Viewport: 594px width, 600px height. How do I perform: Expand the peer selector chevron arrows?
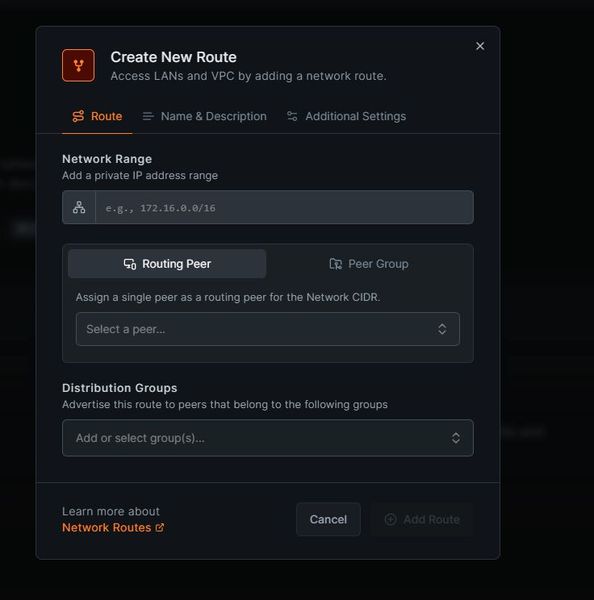pos(442,329)
